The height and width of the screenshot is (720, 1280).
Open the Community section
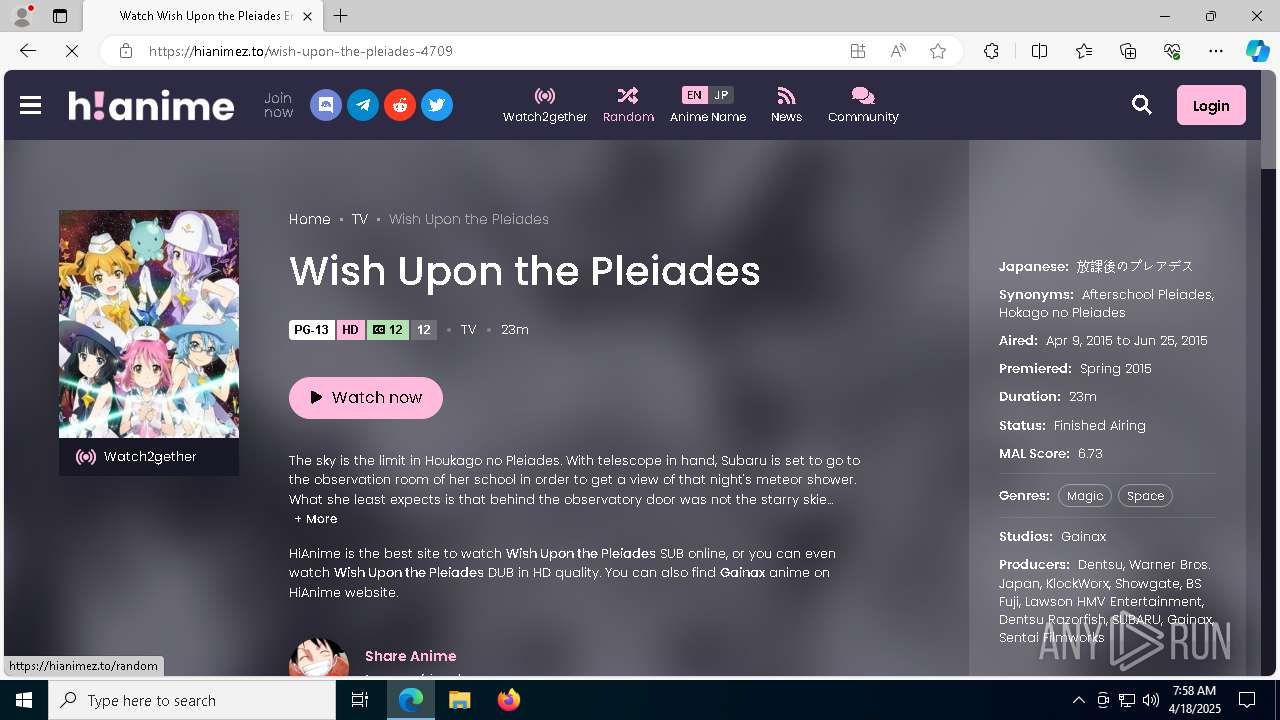tap(863, 105)
